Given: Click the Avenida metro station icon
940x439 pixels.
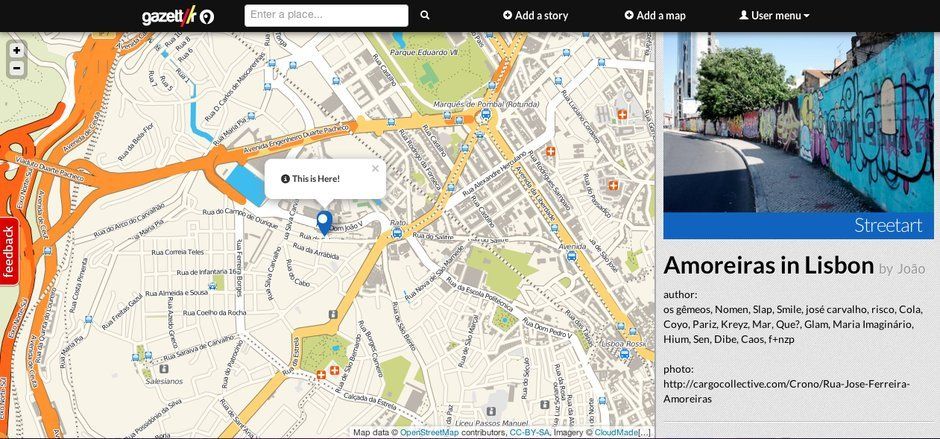Looking at the screenshot, I should click(571, 257).
